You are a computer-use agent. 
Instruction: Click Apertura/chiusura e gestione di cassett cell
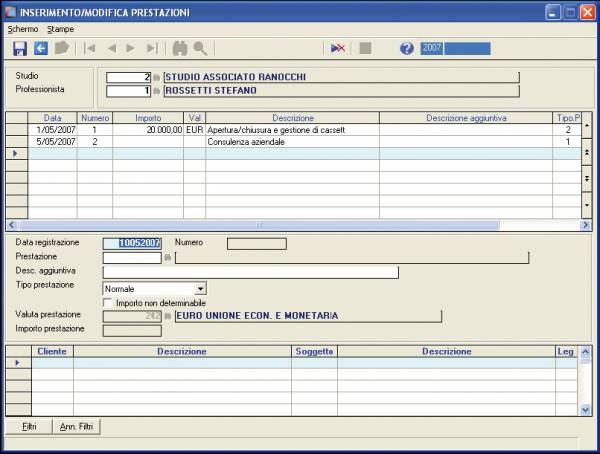[x=293, y=130]
